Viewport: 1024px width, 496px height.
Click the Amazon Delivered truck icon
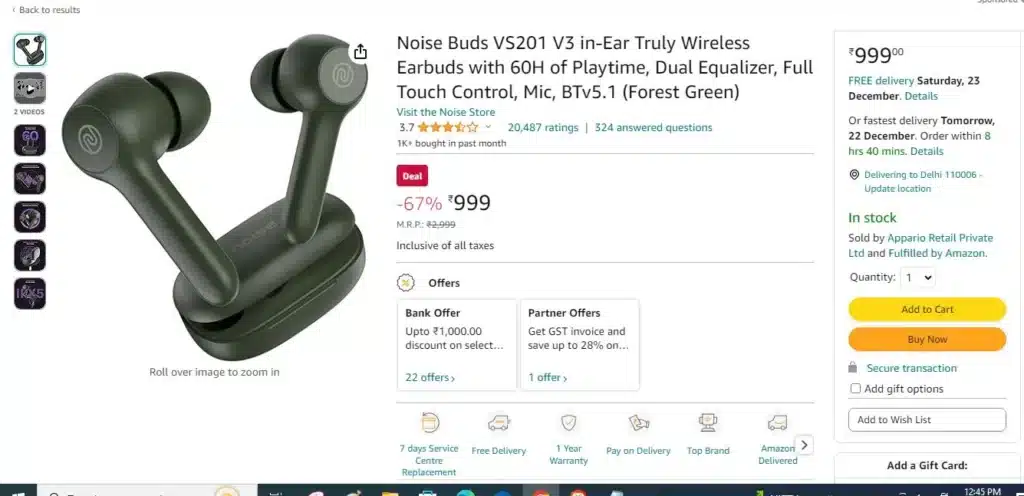(x=777, y=423)
